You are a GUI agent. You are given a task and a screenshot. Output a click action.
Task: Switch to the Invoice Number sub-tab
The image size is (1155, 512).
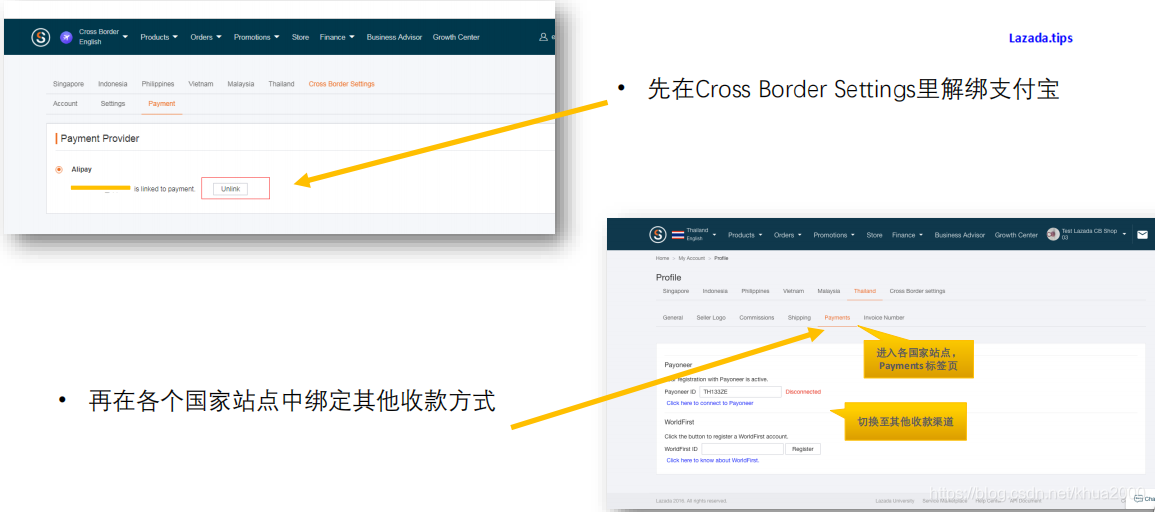[x=884, y=318]
